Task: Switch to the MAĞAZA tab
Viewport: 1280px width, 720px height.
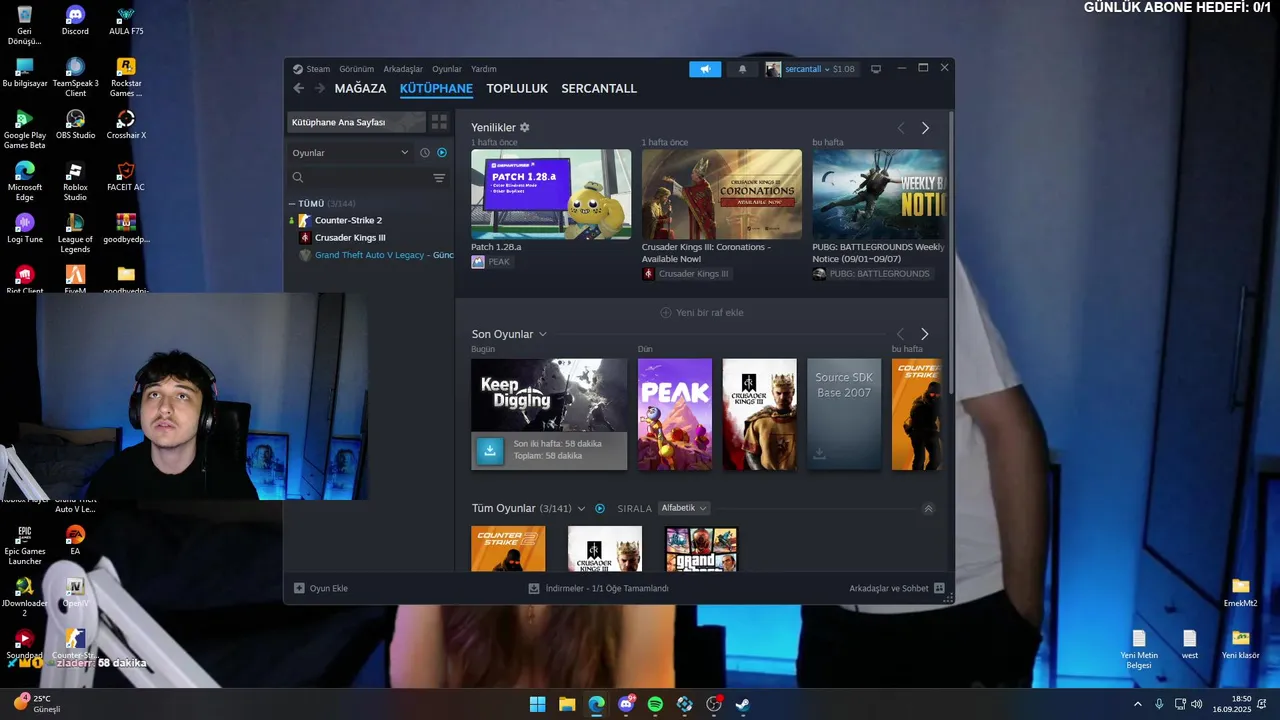Action: point(360,88)
